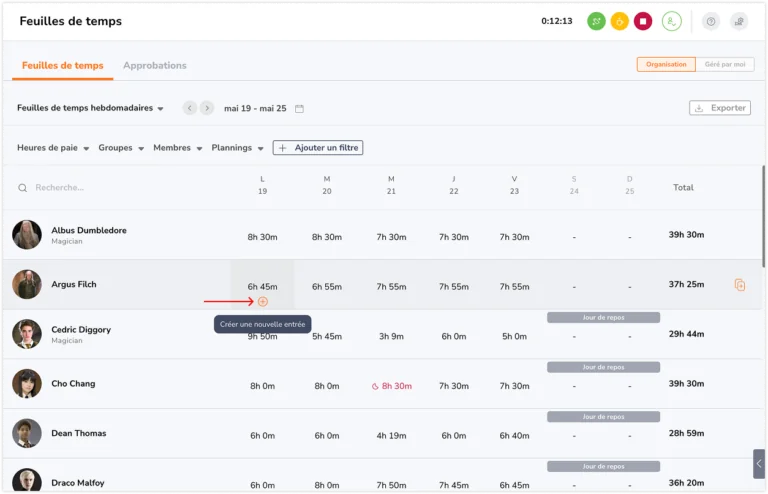Click Argus Filch's total 37h 25m
This screenshot has width=768, height=494.
pyautogui.click(x=686, y=284)
